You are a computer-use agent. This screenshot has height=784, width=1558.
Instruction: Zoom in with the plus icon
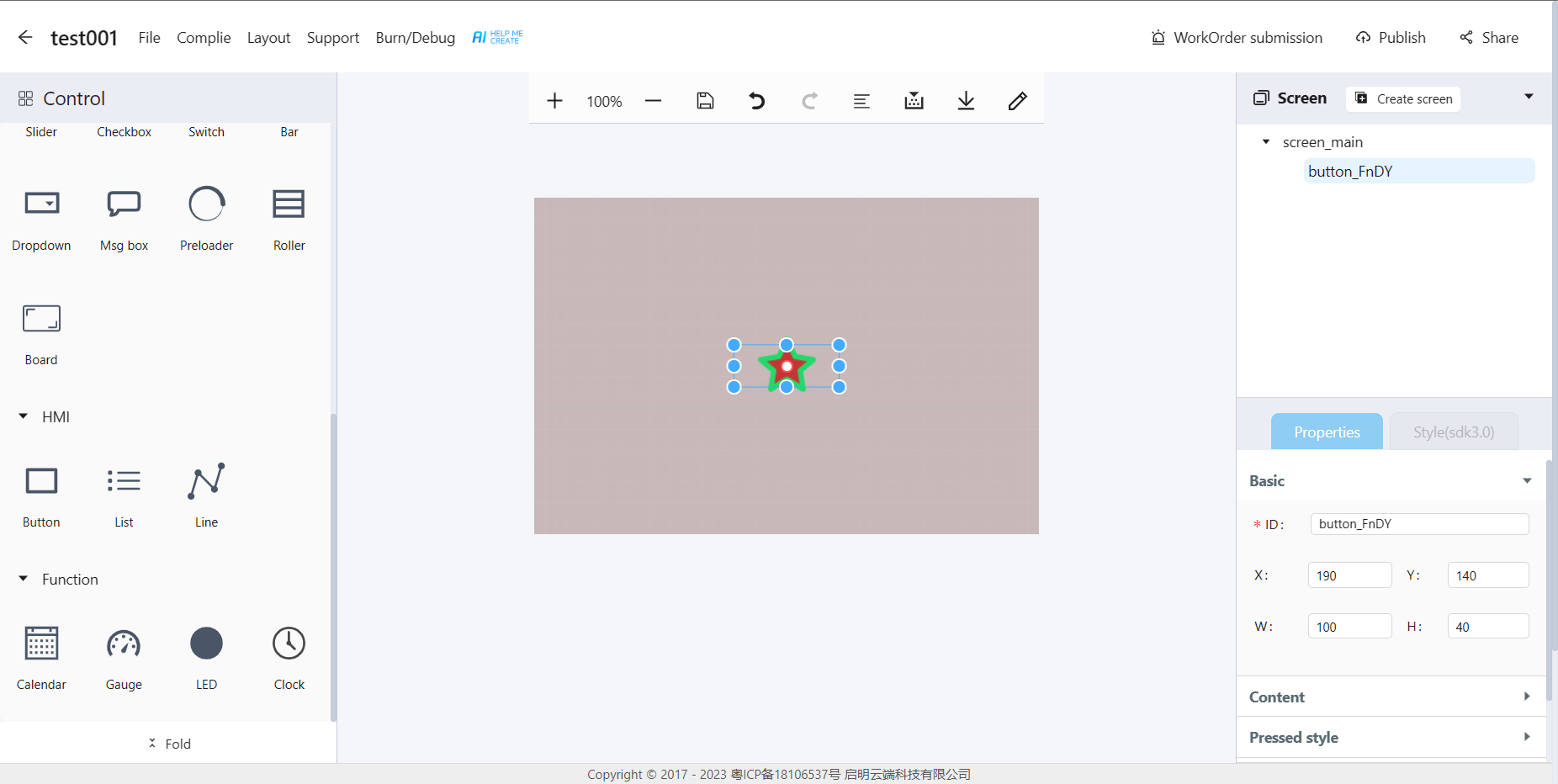click(554, 101)
